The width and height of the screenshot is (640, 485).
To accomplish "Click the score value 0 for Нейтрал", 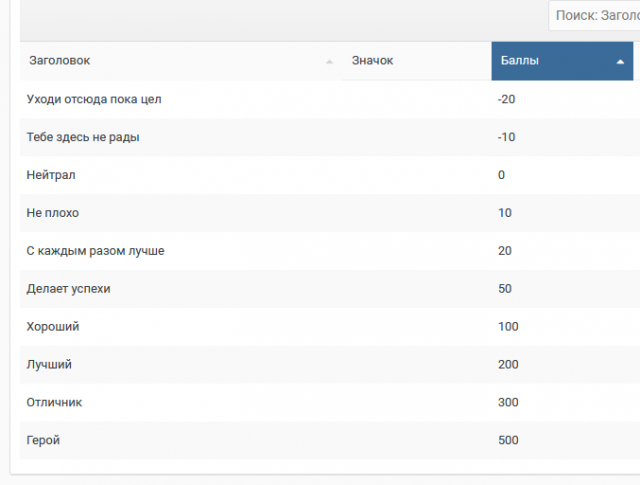I will [x=501, y=175].
